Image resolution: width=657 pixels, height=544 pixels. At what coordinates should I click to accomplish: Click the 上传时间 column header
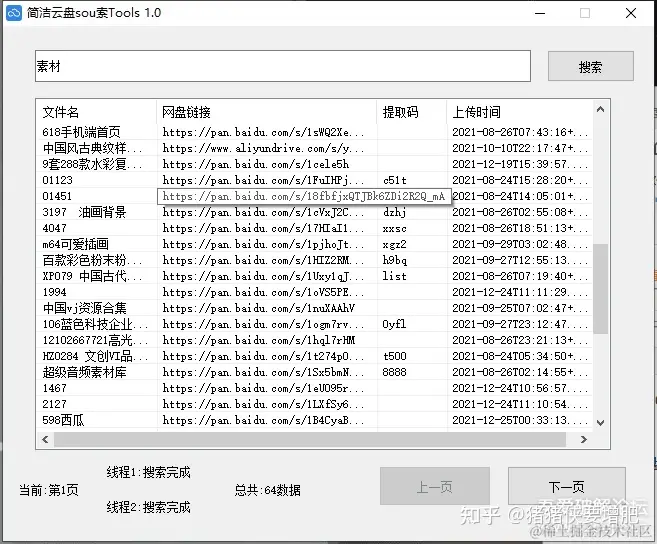[520, 112]
